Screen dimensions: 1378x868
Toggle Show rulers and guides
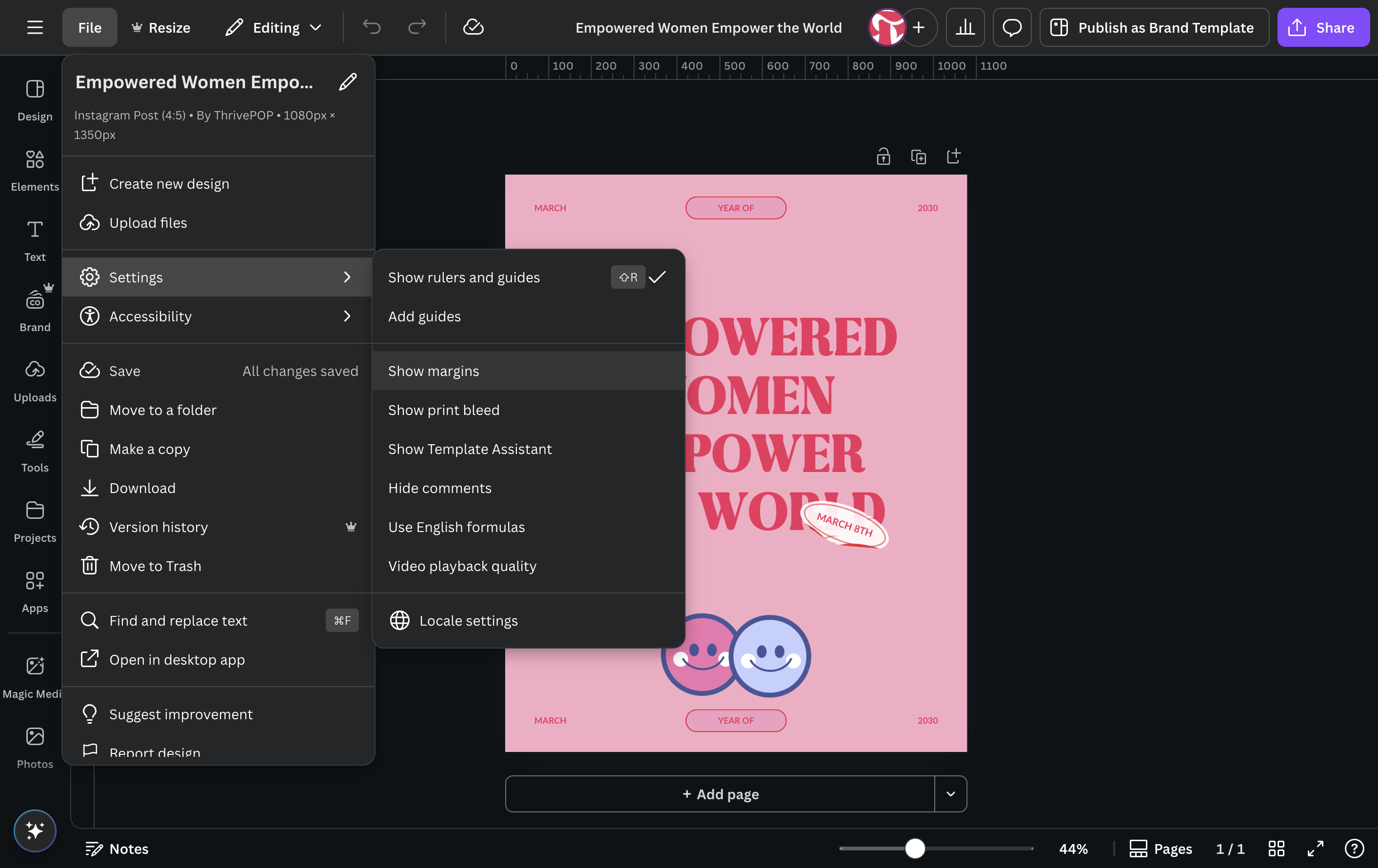pos(528,277)
